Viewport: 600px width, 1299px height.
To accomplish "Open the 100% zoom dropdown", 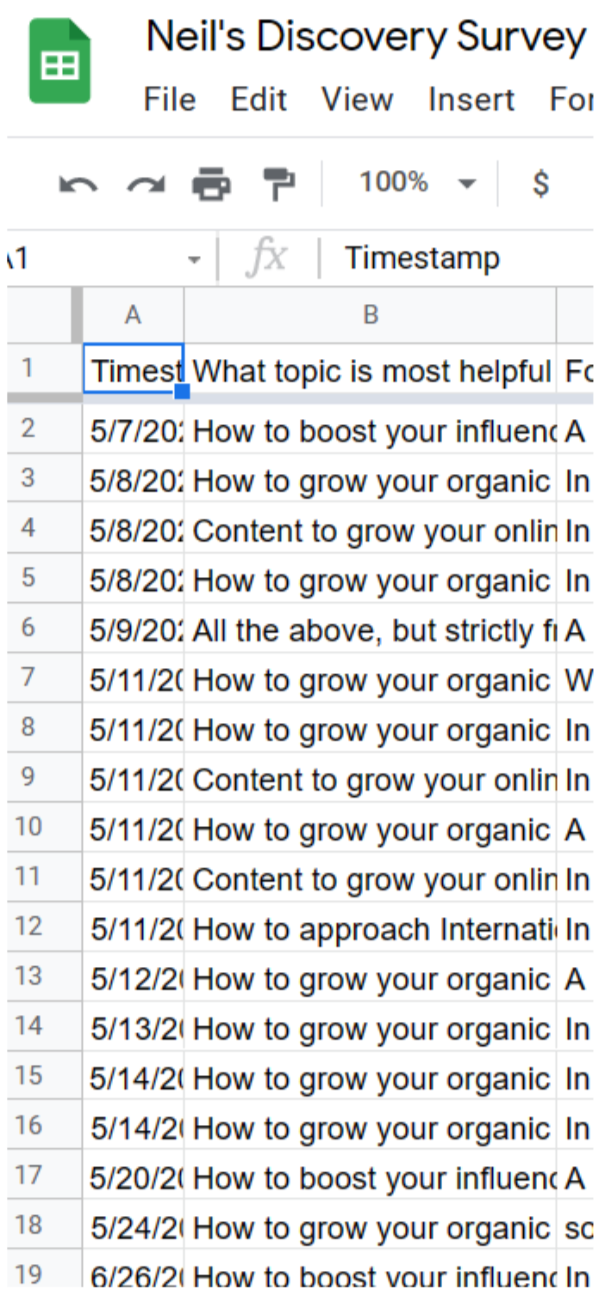I will tap(417, 182).
